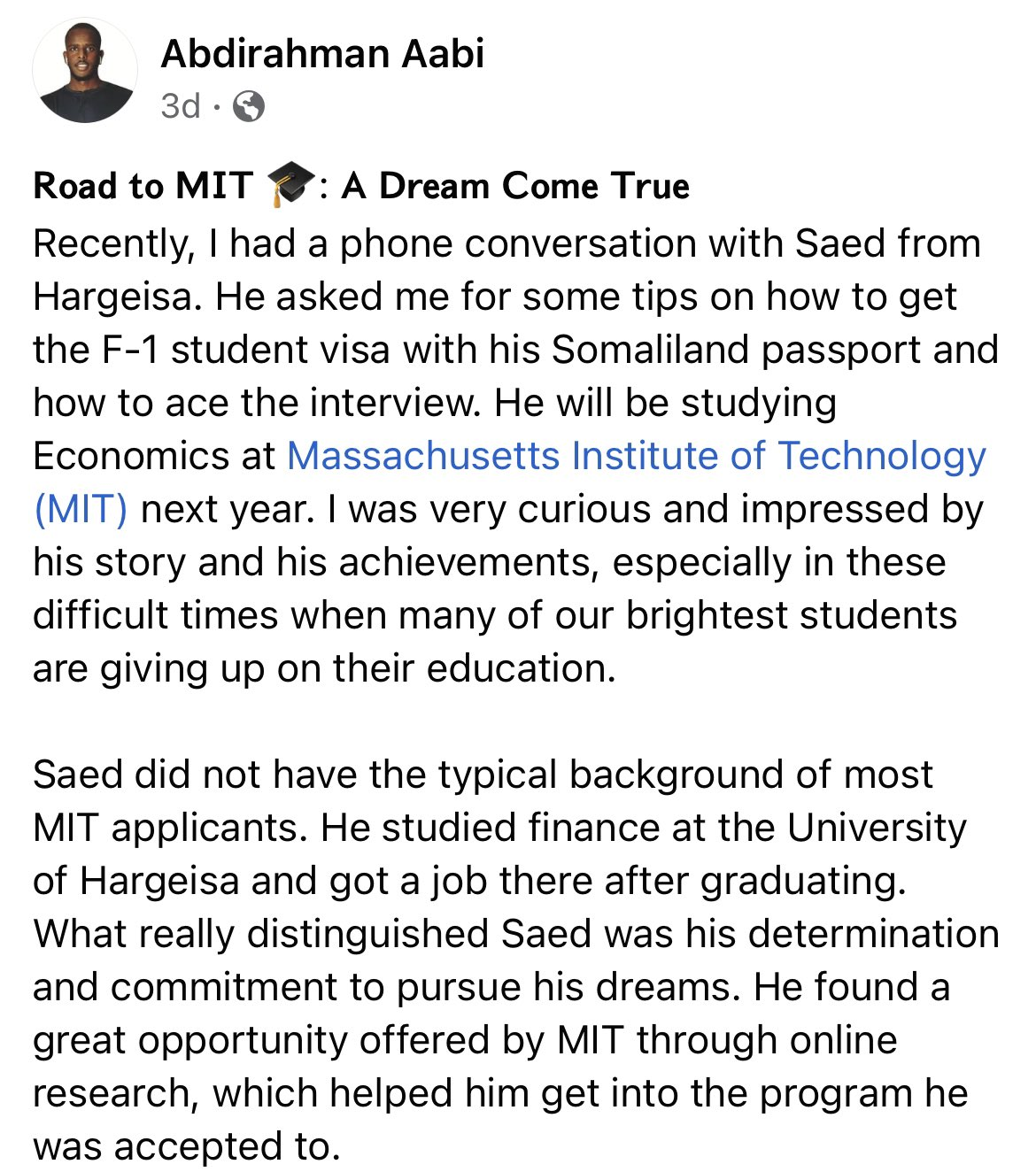Click the final line 'was accepted to.'

(x=187, y=1147)
